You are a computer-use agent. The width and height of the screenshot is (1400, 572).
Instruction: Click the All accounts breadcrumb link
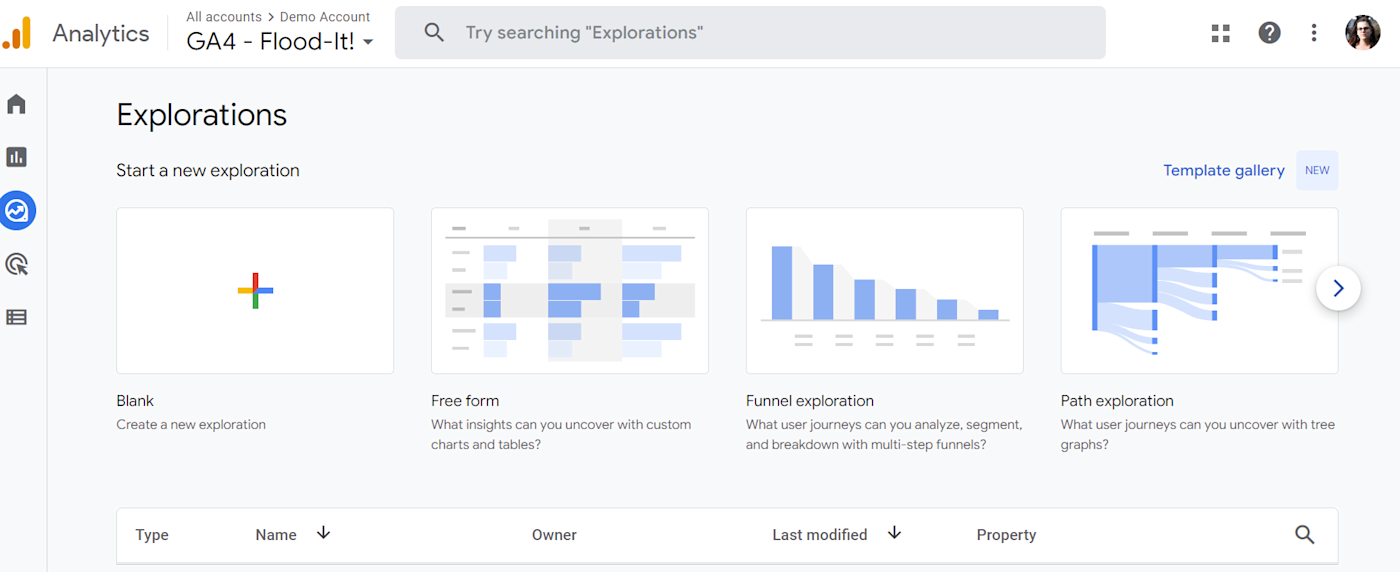[224, 17]
